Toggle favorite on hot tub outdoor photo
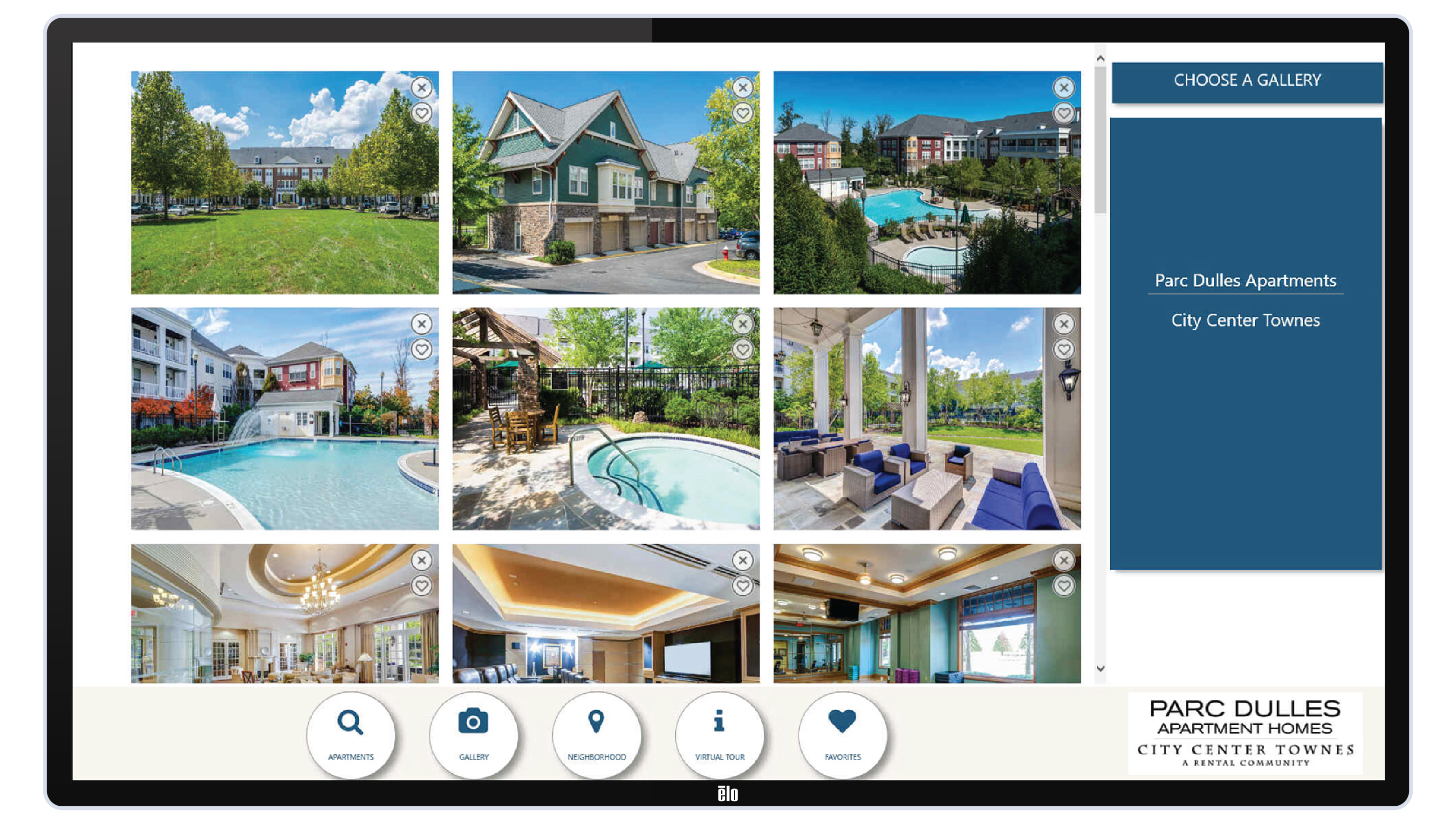 coord(742,349)
